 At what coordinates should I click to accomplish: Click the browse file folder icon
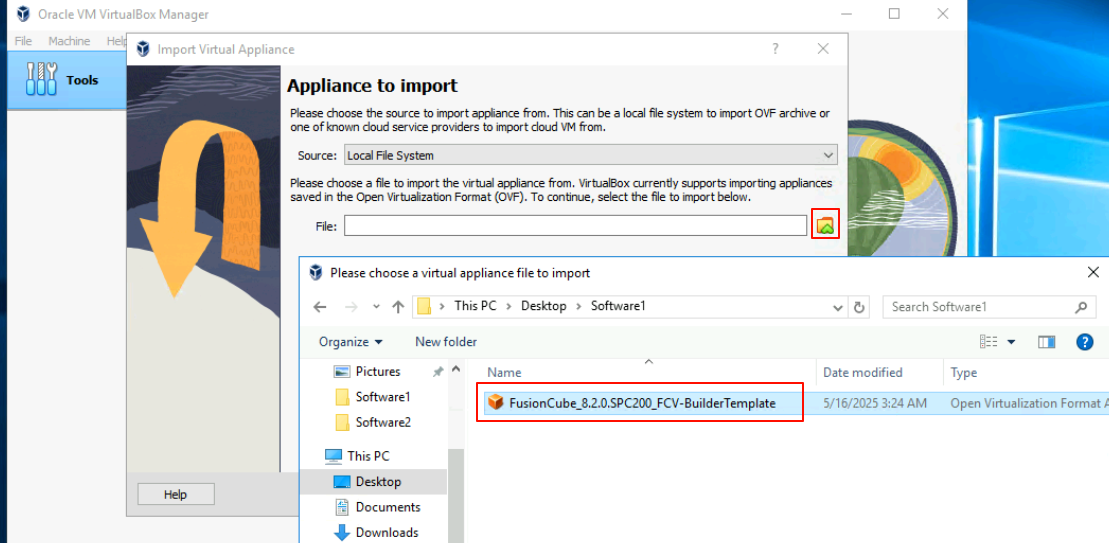pos(825,226)
